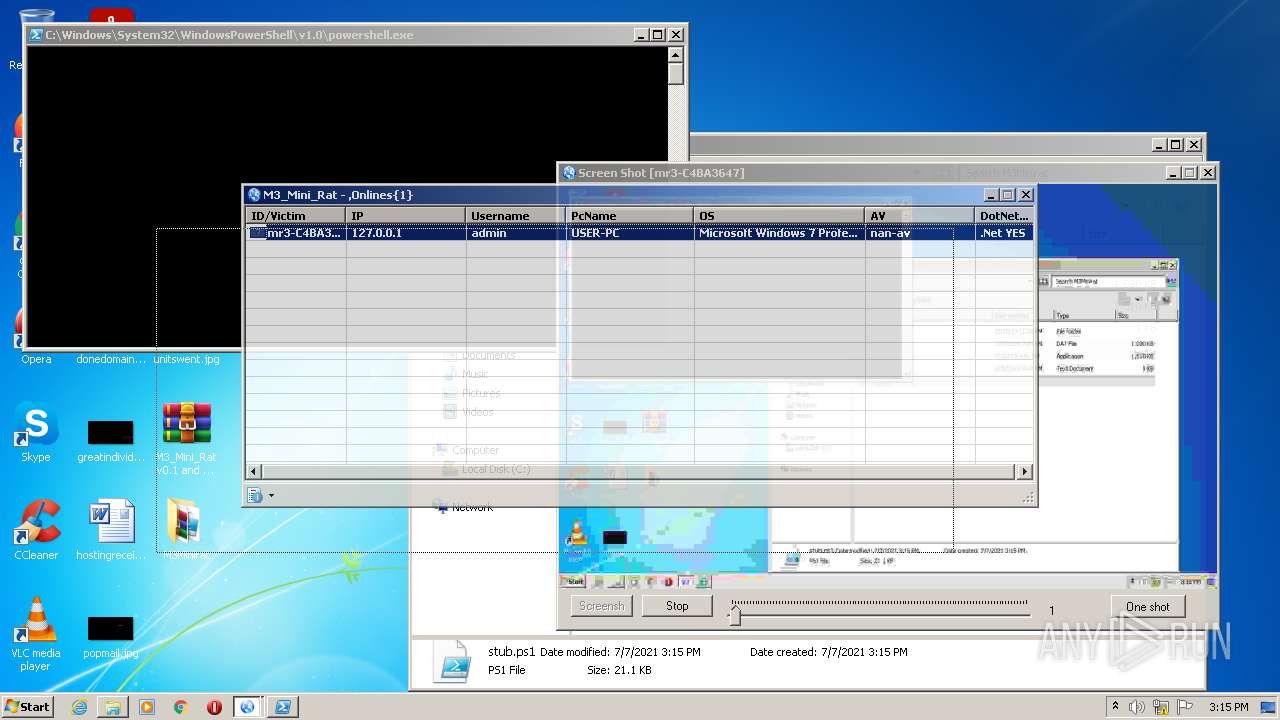The width and height of the screenshot is (1280, 720).
Task: Open the CCleaner desktop shortcut
Action: coord(36,528)
